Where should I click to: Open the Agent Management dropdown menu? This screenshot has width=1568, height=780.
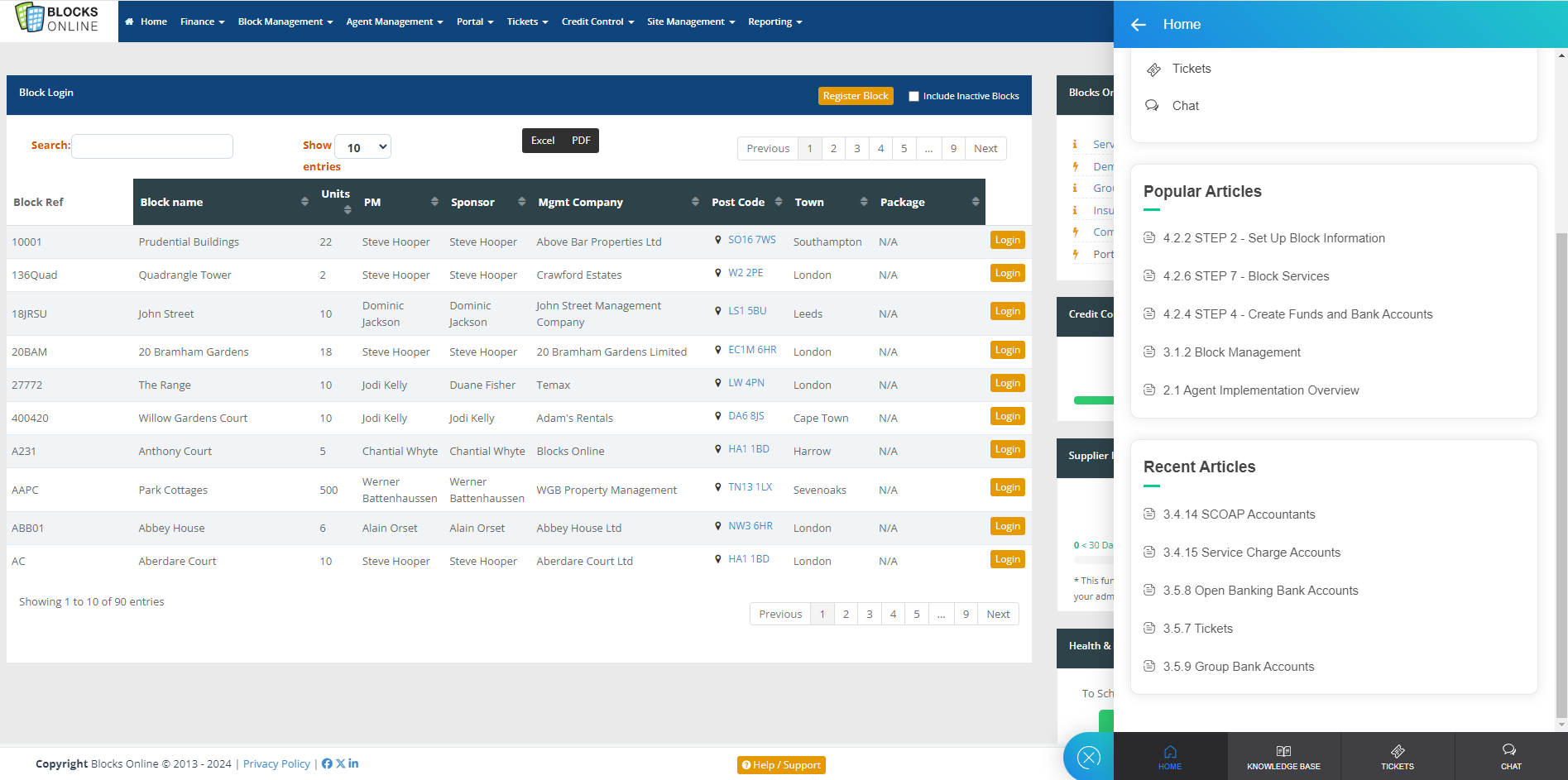point(395,22)
